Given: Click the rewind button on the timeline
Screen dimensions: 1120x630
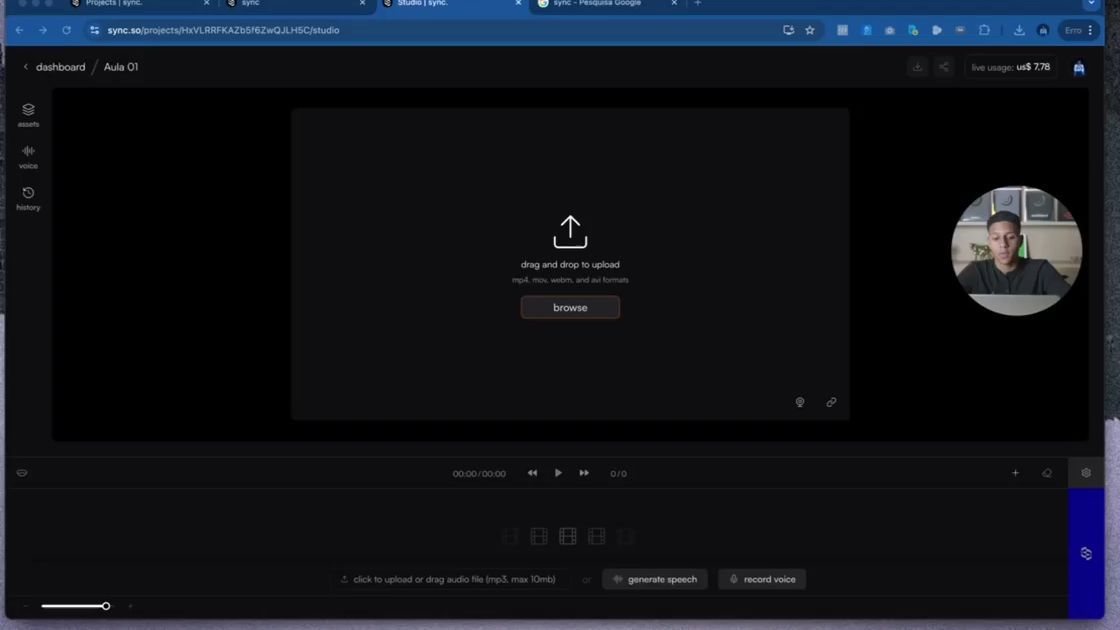Looking at the screenshot, I should (532, 473).
